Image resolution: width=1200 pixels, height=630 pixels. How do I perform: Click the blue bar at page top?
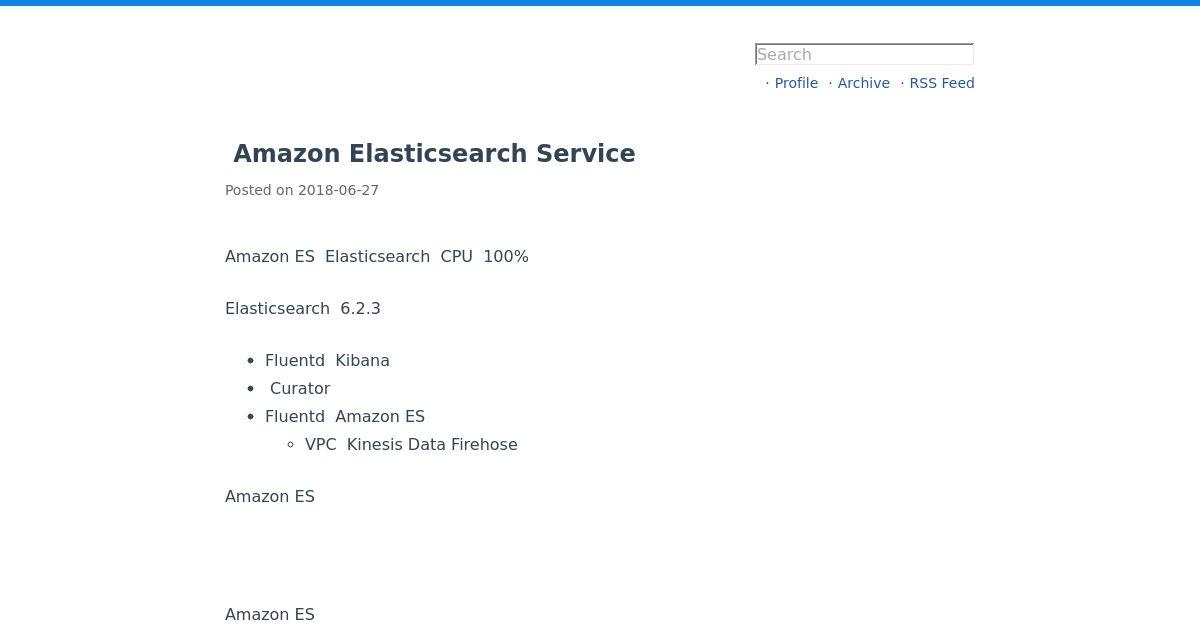[600, 3]
